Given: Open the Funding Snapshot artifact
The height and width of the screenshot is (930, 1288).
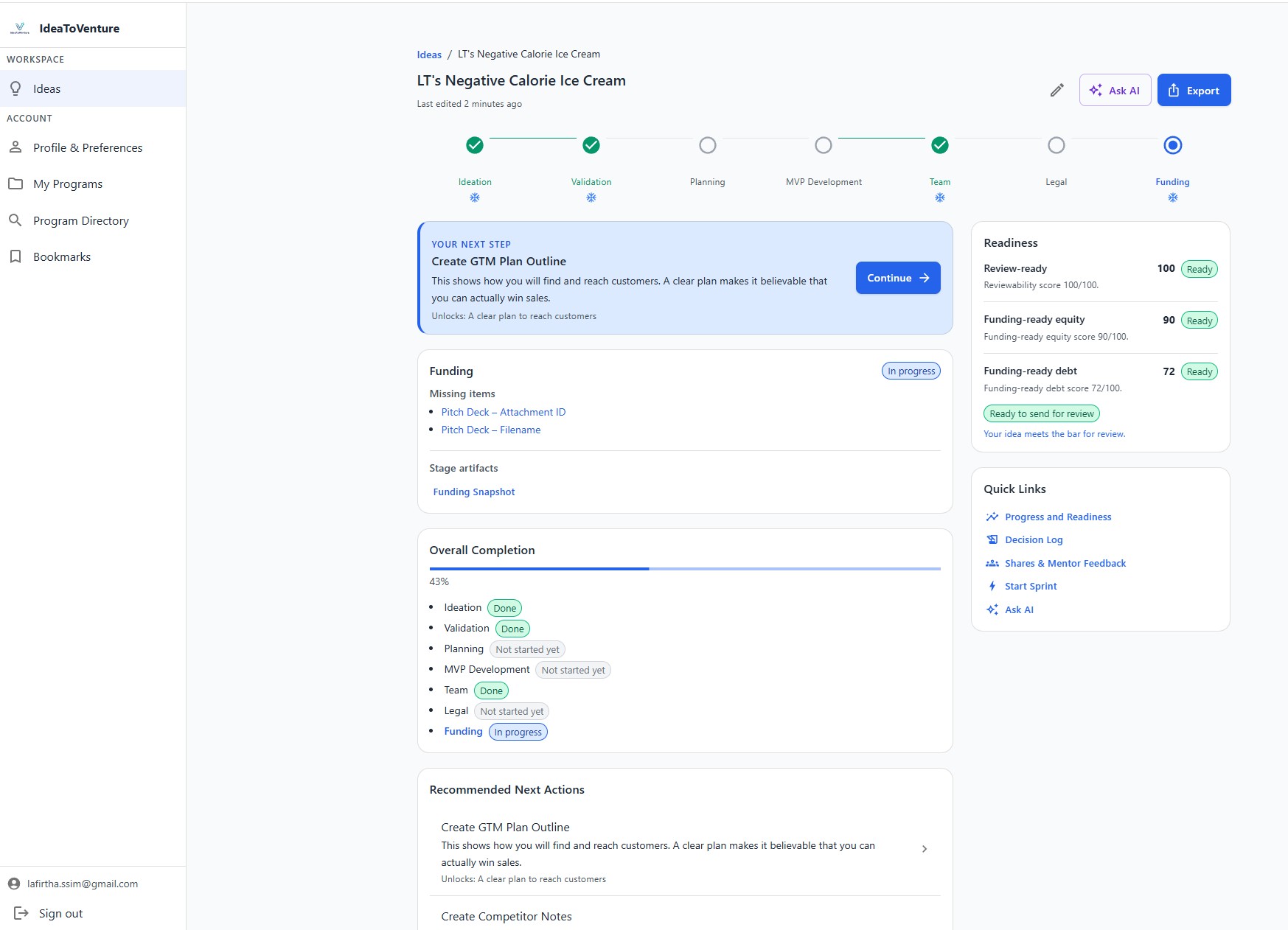Looking at the screenshot, I should pyautogui.click(x=474, y=492).
